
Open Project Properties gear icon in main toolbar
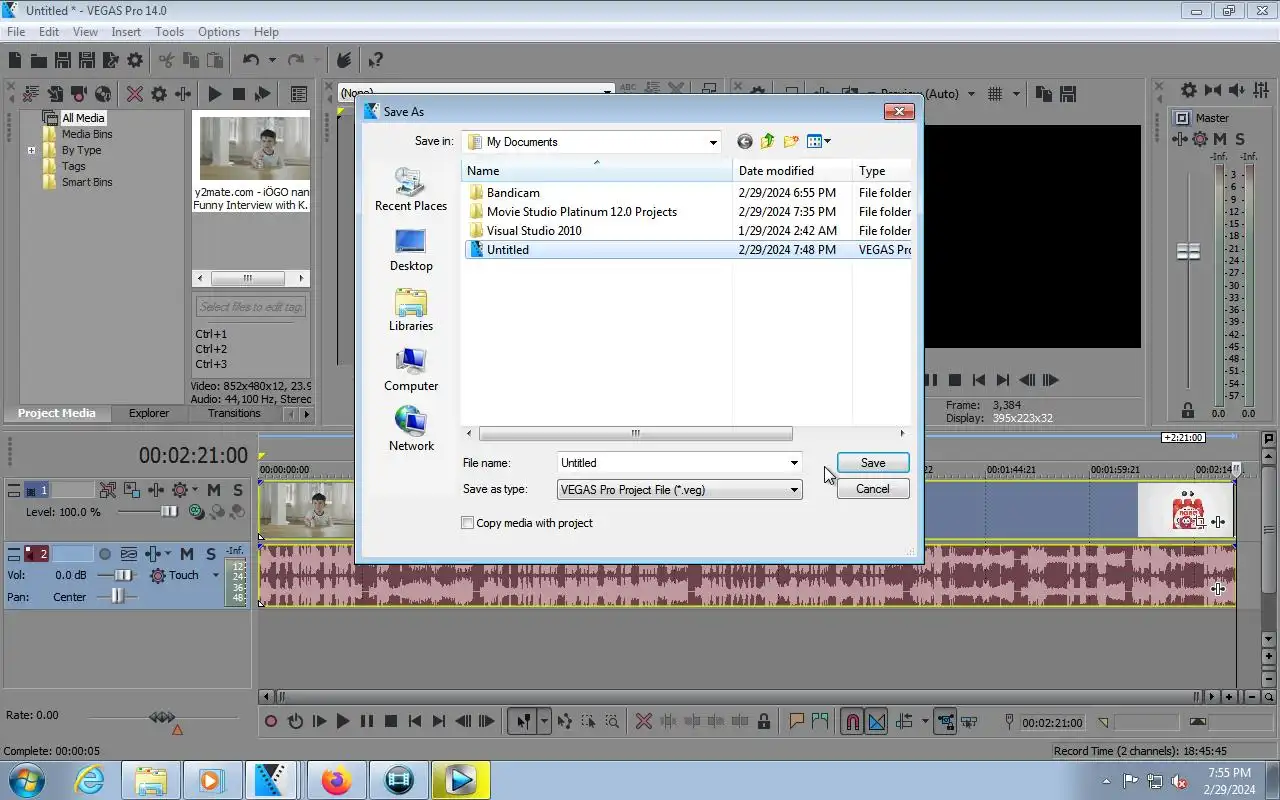pyautogui.click(x=135, y=60)
